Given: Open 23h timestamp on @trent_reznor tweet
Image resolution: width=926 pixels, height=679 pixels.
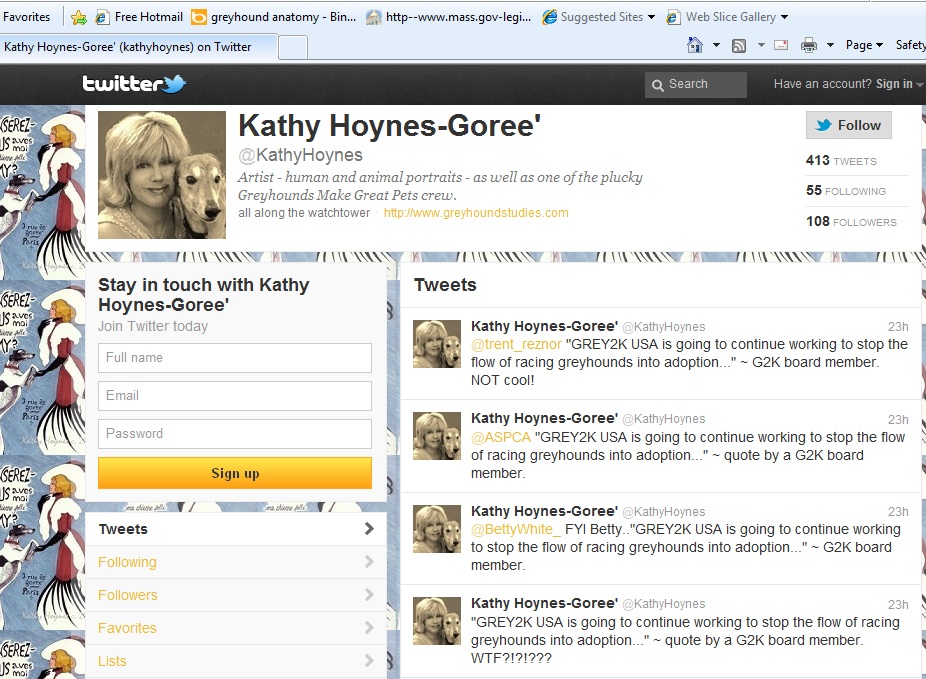Looking at the screenshot, I should [x=898, y=327].
